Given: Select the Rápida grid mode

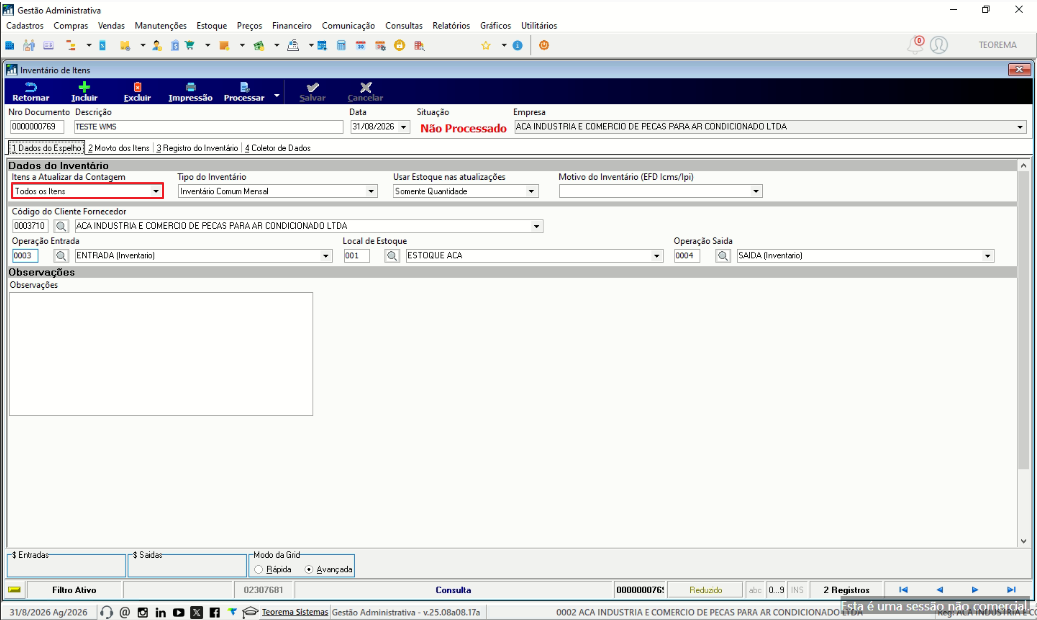Looking at the screenshot, I should tap(259, 570).
